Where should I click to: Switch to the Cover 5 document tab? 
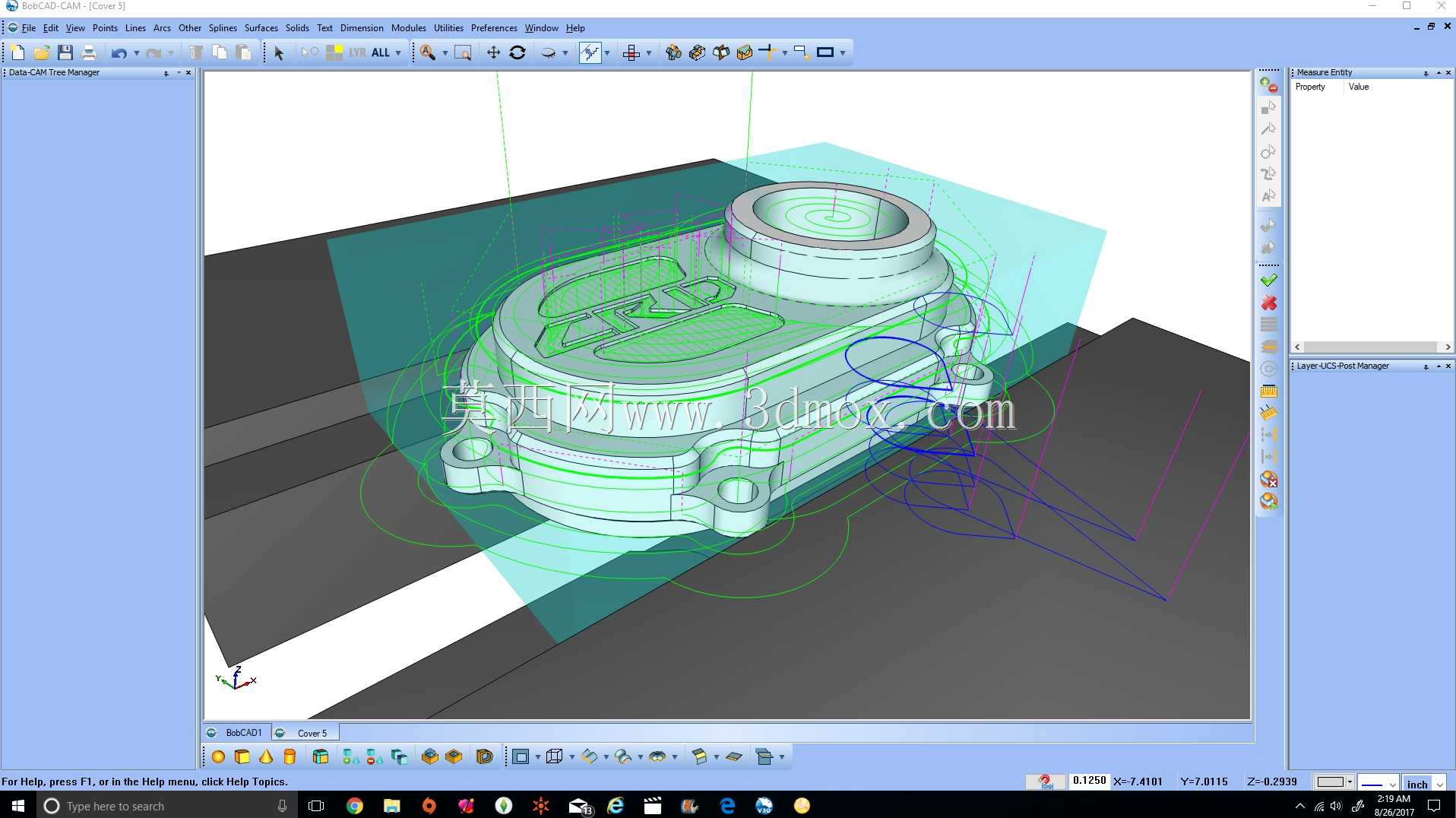tap(304, 733)
